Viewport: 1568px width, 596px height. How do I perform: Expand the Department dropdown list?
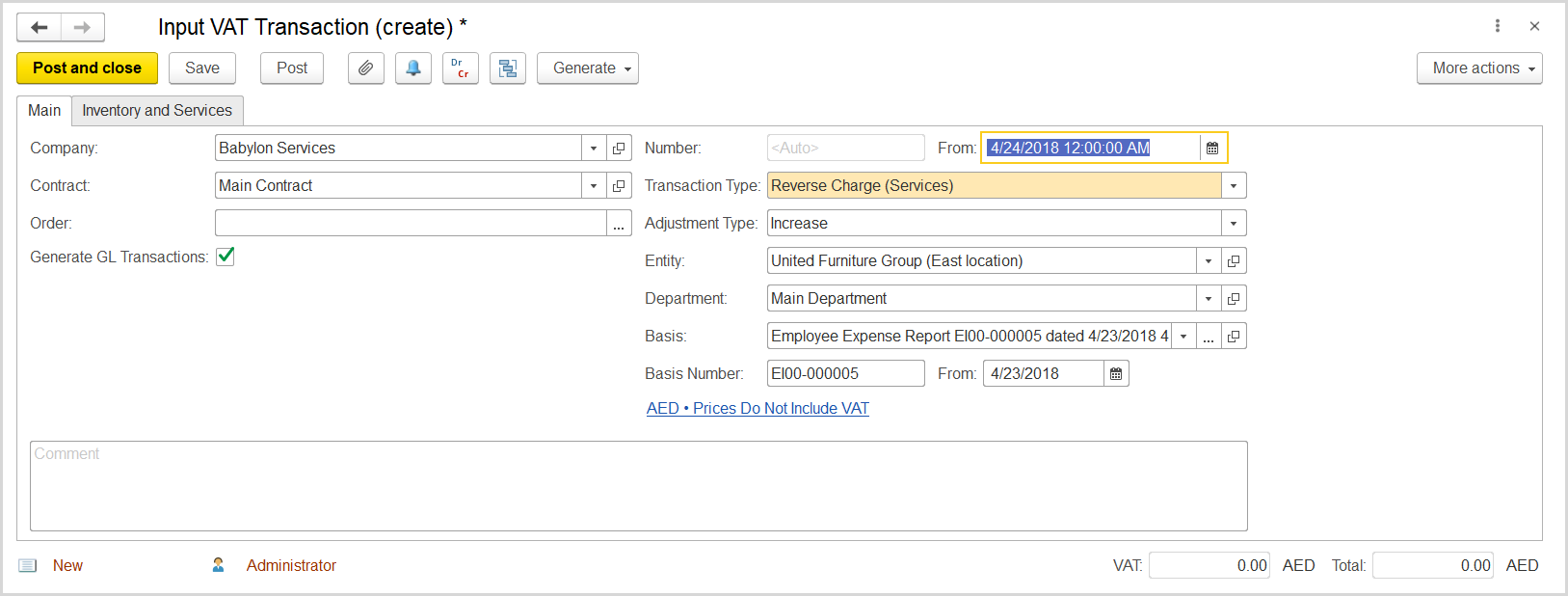point(1209,298)
